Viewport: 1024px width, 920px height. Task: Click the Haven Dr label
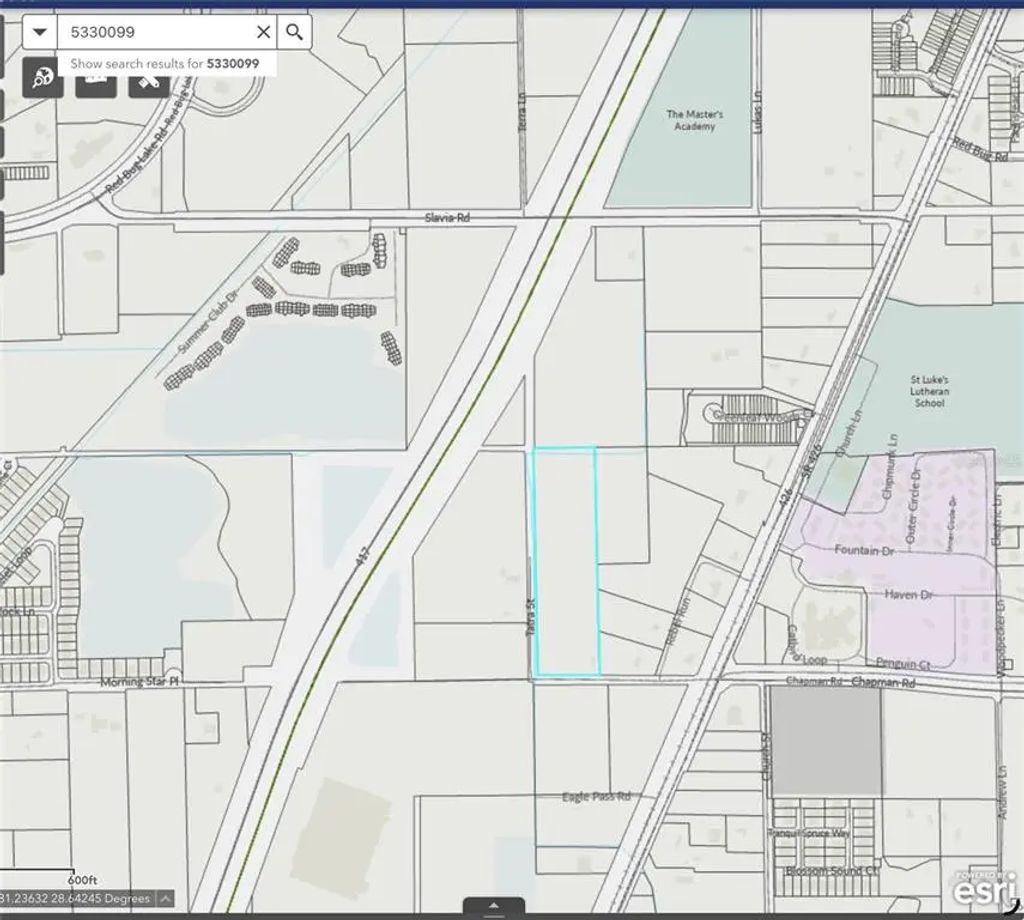pos(908,594)
